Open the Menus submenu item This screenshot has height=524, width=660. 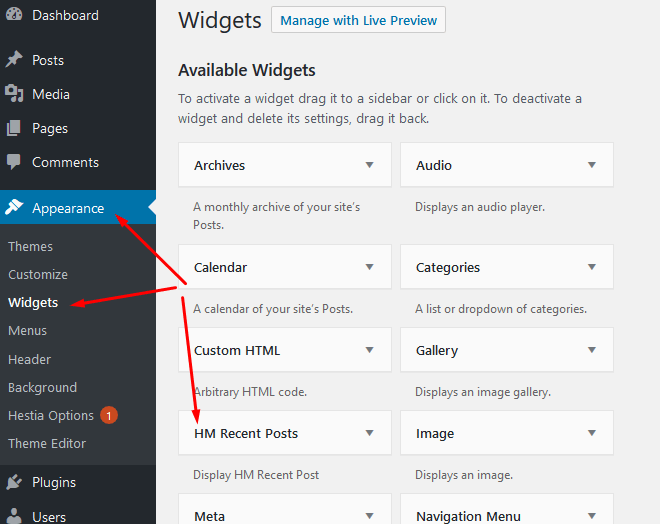click(27, 330)
